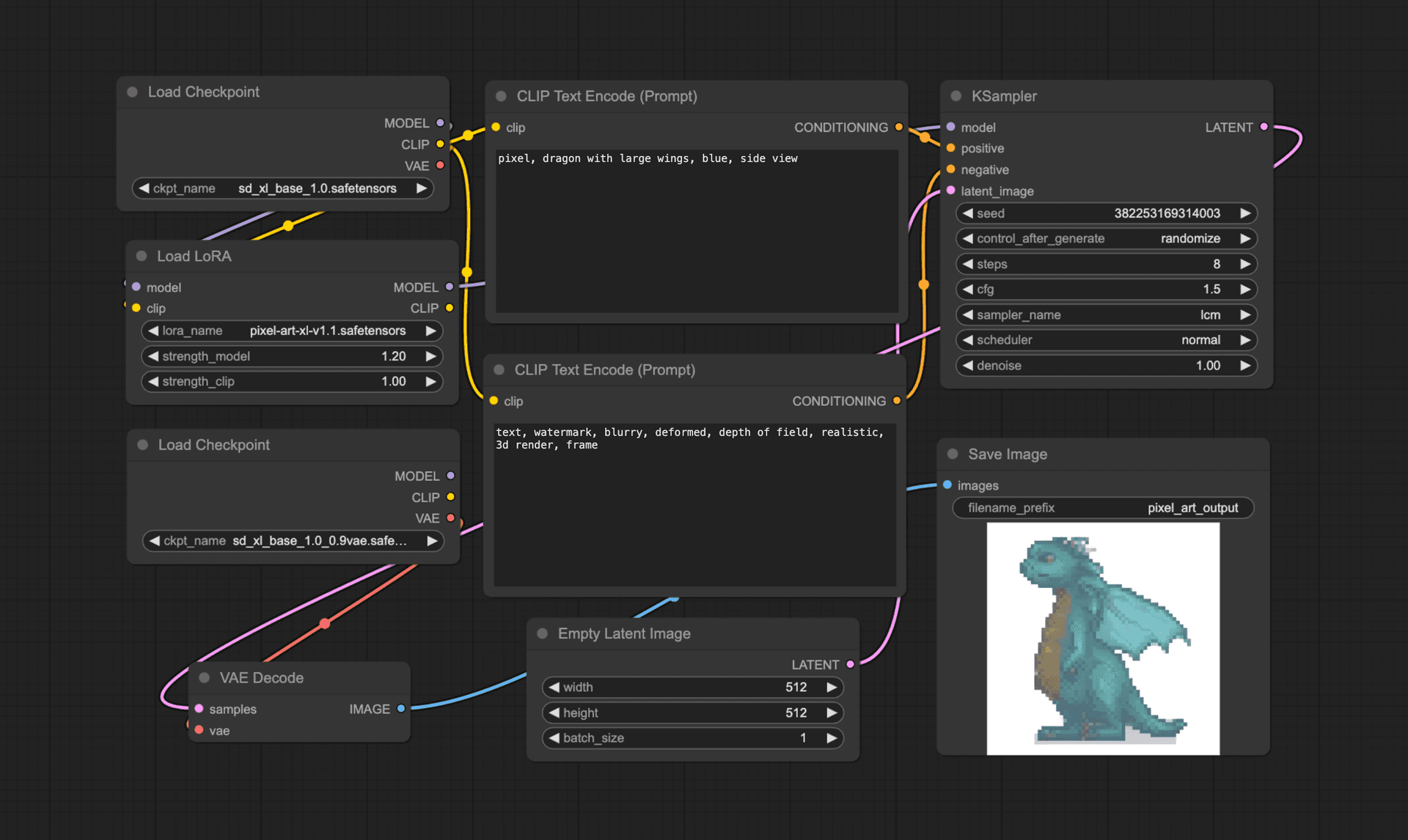Click the Load LoRA MODEL output socket
Image resolution: width=1408 pixels, height=840 pixels.
click(450, 287)
